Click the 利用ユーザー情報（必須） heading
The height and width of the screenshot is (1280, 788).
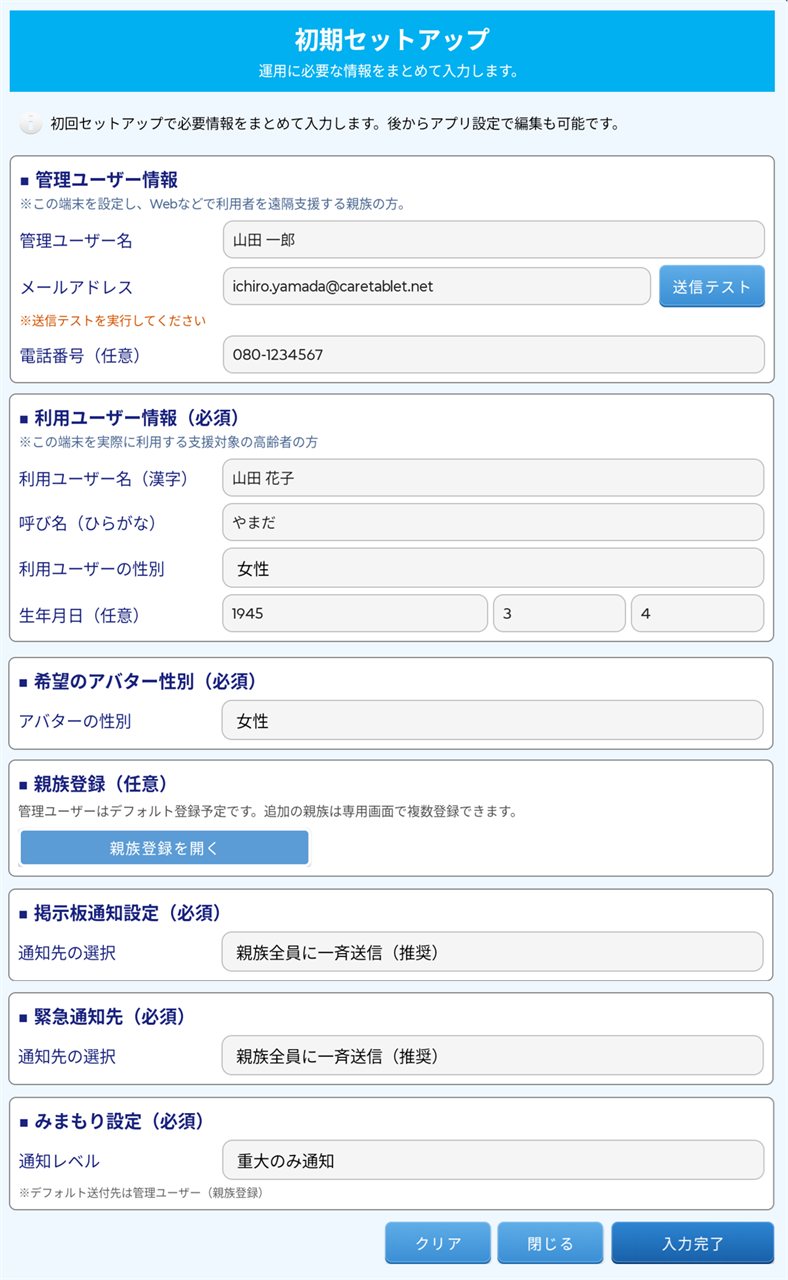129,417
